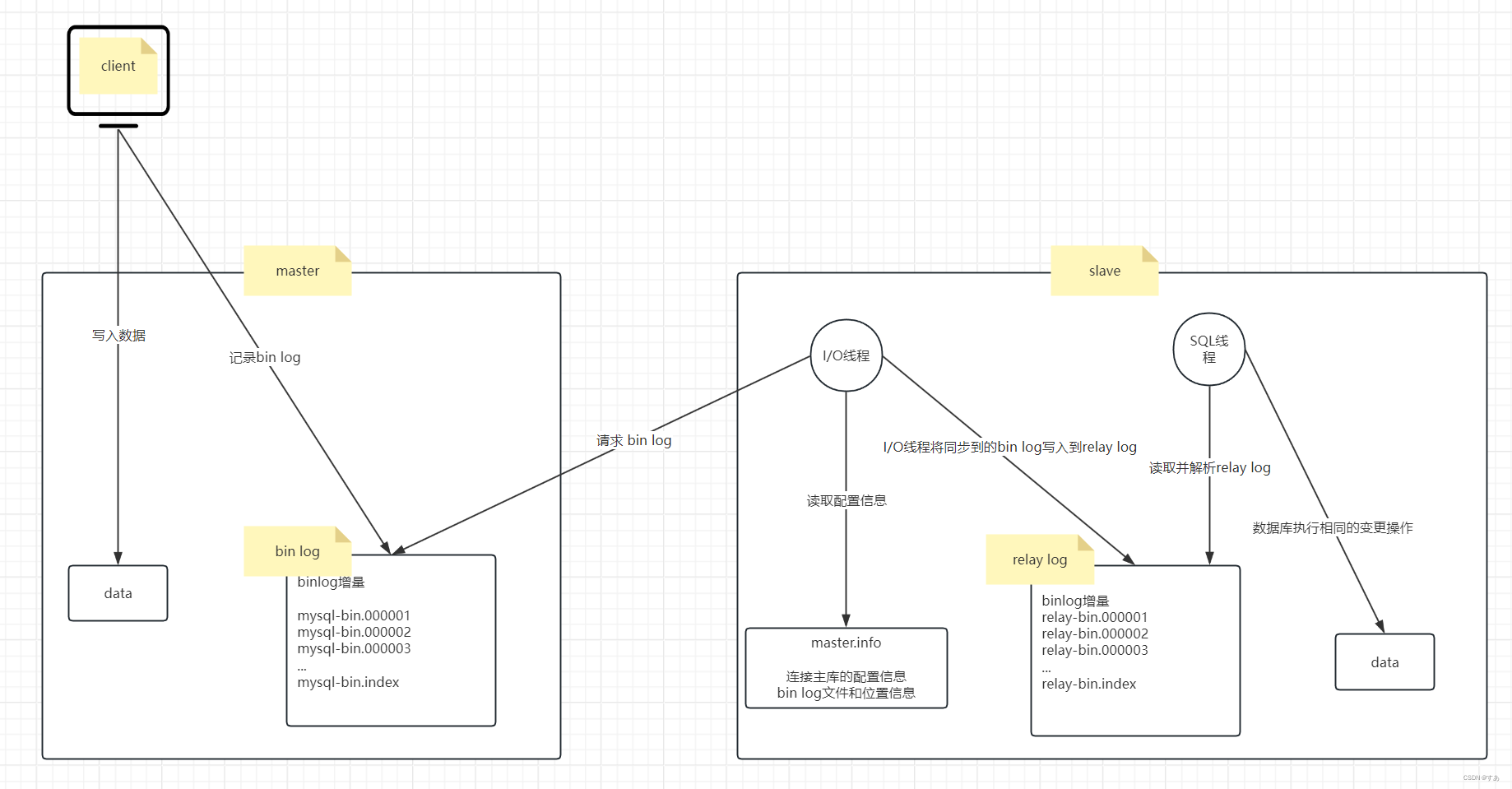
Task: Click the relay-bin.000001 line
Action: pos(1095,617)
